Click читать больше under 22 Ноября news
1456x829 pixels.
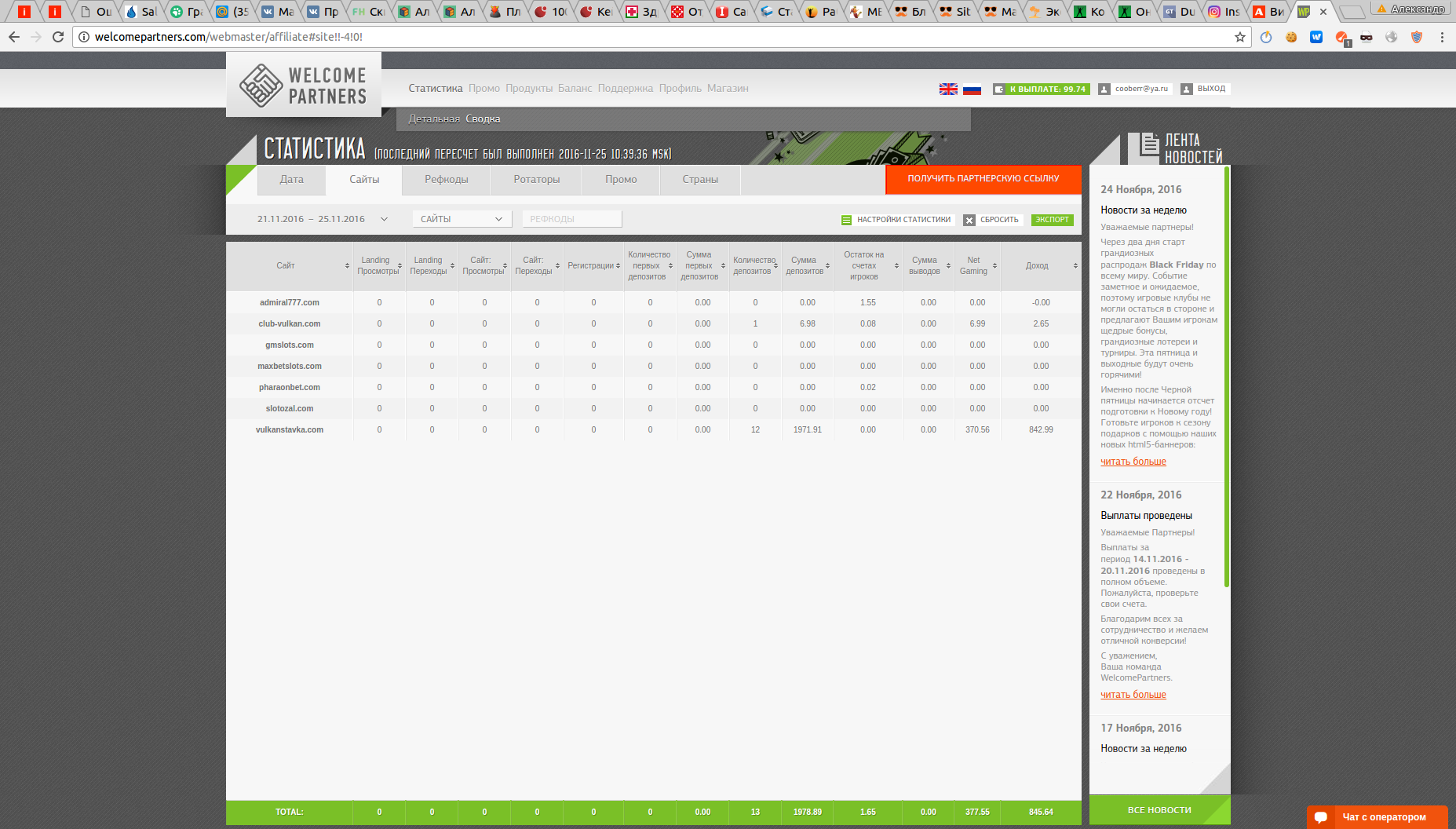tap(1133, 695)
